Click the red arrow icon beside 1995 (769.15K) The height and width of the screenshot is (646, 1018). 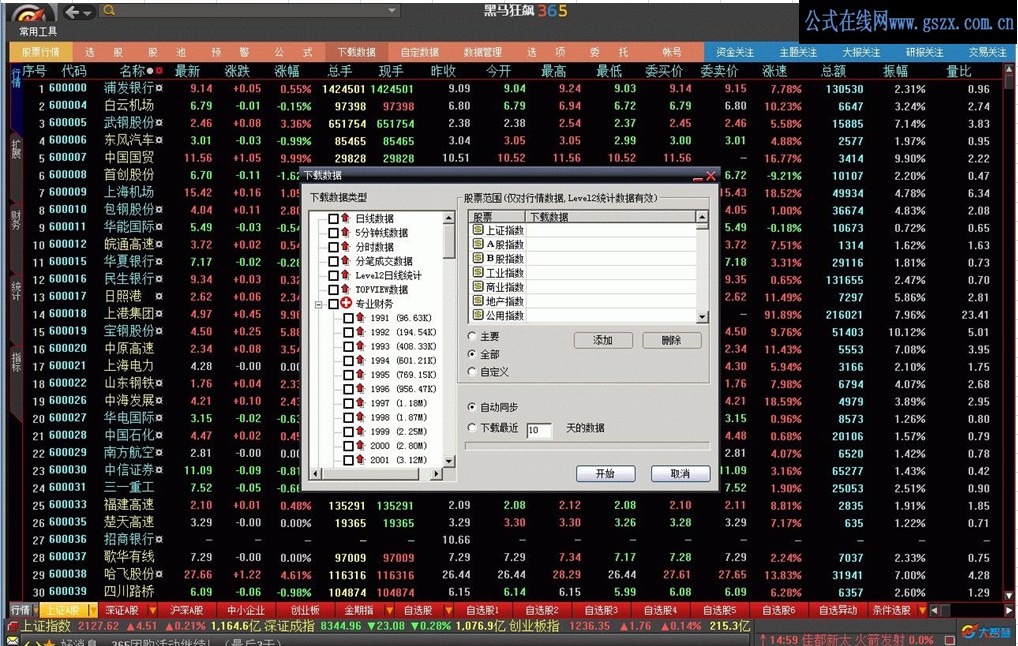point(360,375)
